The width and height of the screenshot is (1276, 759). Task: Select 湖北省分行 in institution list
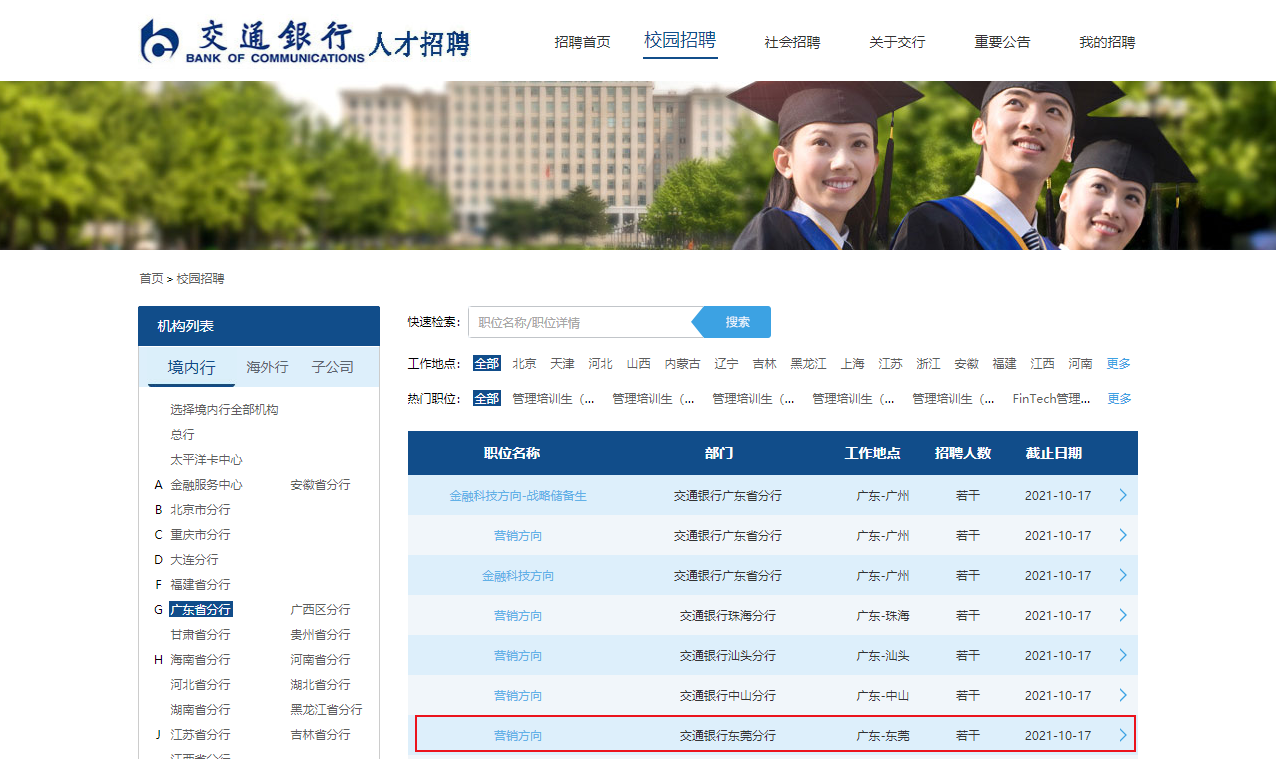point(320,685)
